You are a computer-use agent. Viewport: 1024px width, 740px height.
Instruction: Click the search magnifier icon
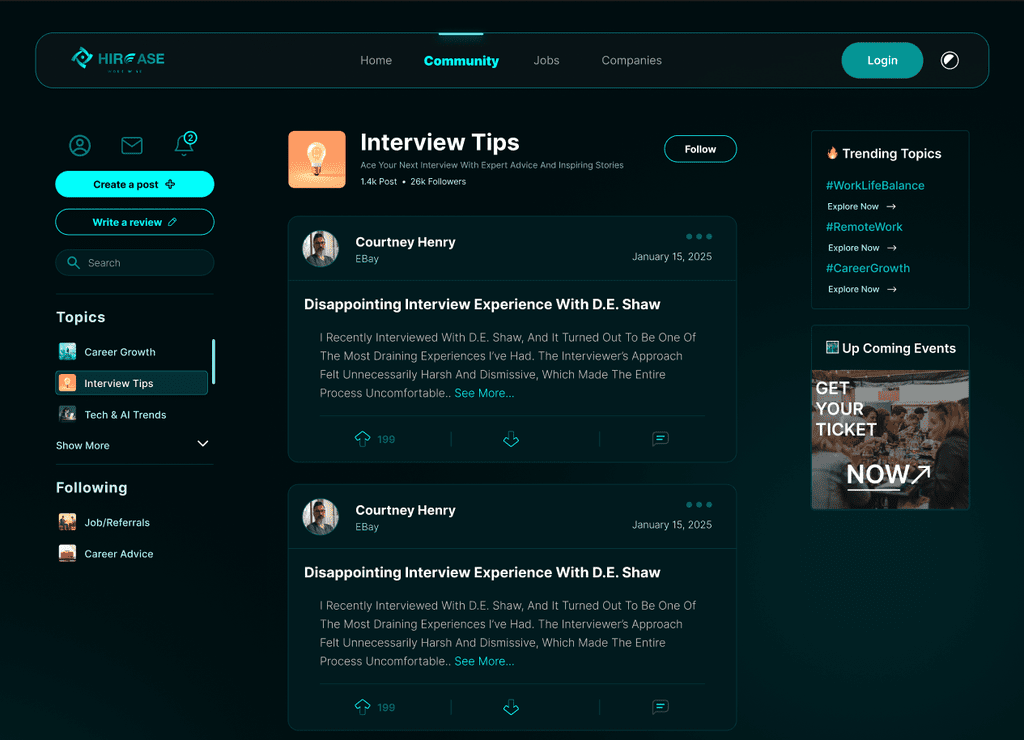73,263
